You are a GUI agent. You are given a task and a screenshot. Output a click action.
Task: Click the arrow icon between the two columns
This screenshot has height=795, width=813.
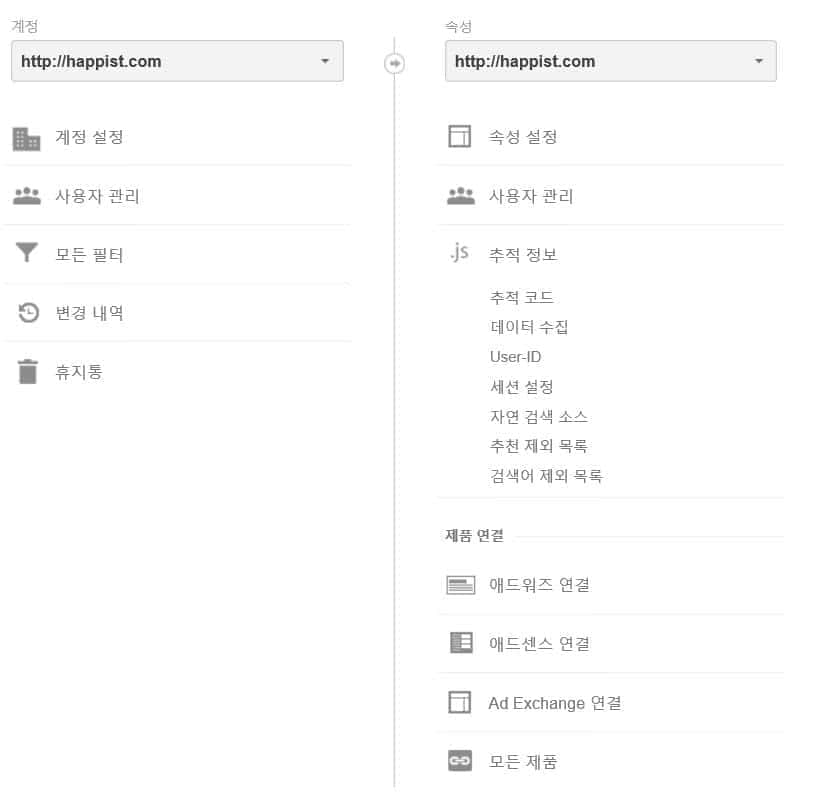click(396, 61)
